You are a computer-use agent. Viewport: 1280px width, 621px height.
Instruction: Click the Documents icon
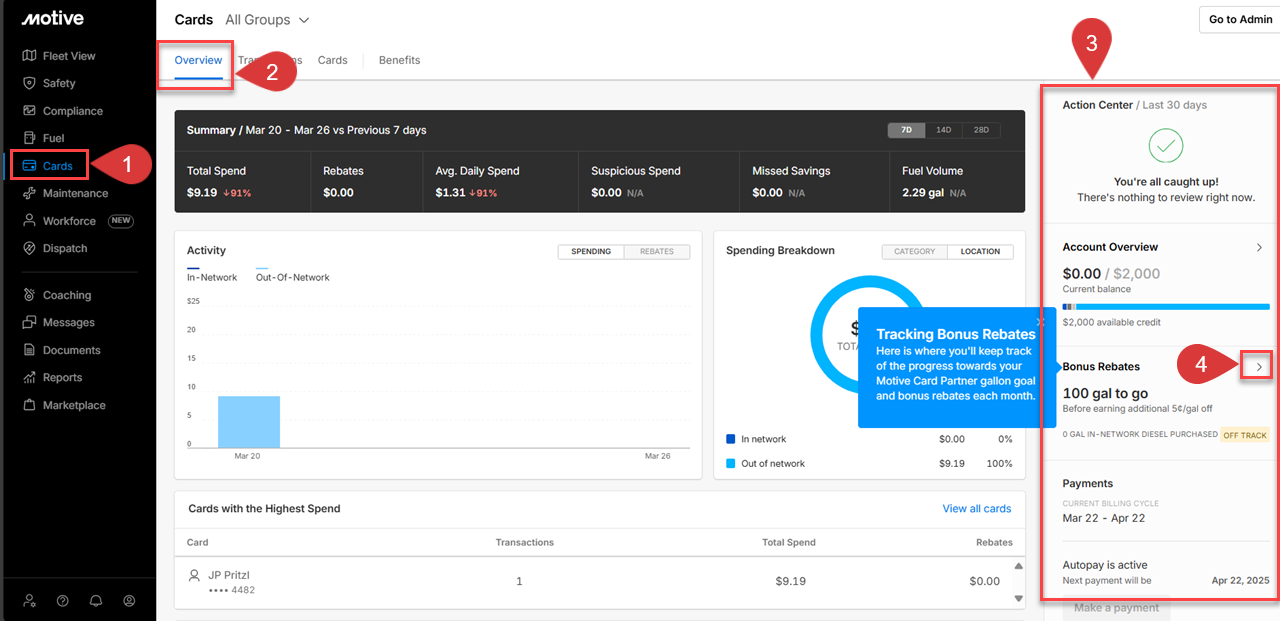pos(29,350)
